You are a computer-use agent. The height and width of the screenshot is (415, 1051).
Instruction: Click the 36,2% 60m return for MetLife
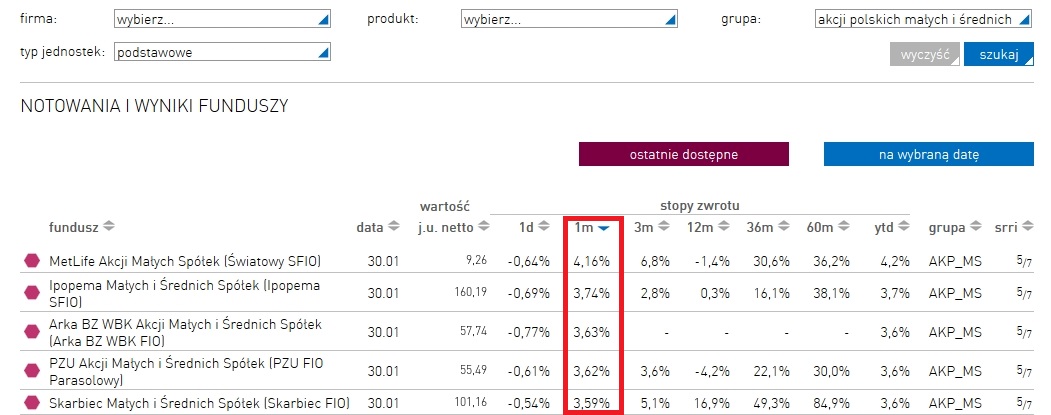[x=832, y=261]
